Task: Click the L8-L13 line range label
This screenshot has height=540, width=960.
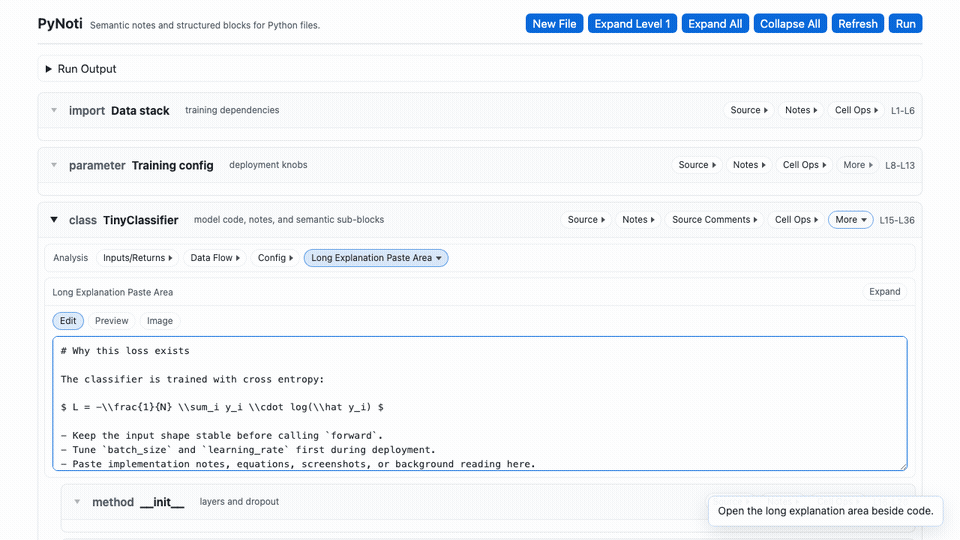Action: click(900, 165)
